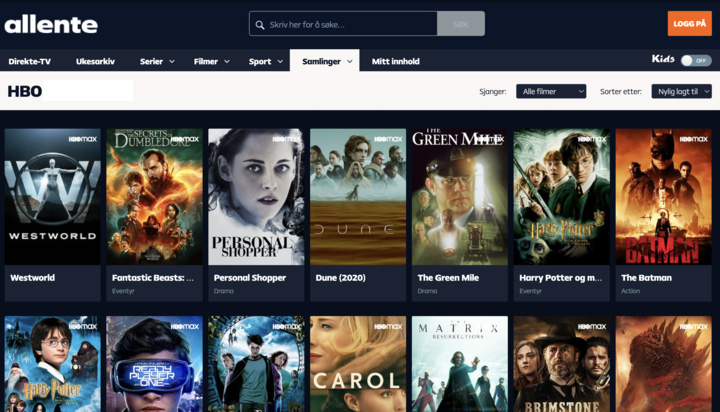Click the Fantastic Beasts title
This screenshot has width=720, height=412.
click(153, 277)
